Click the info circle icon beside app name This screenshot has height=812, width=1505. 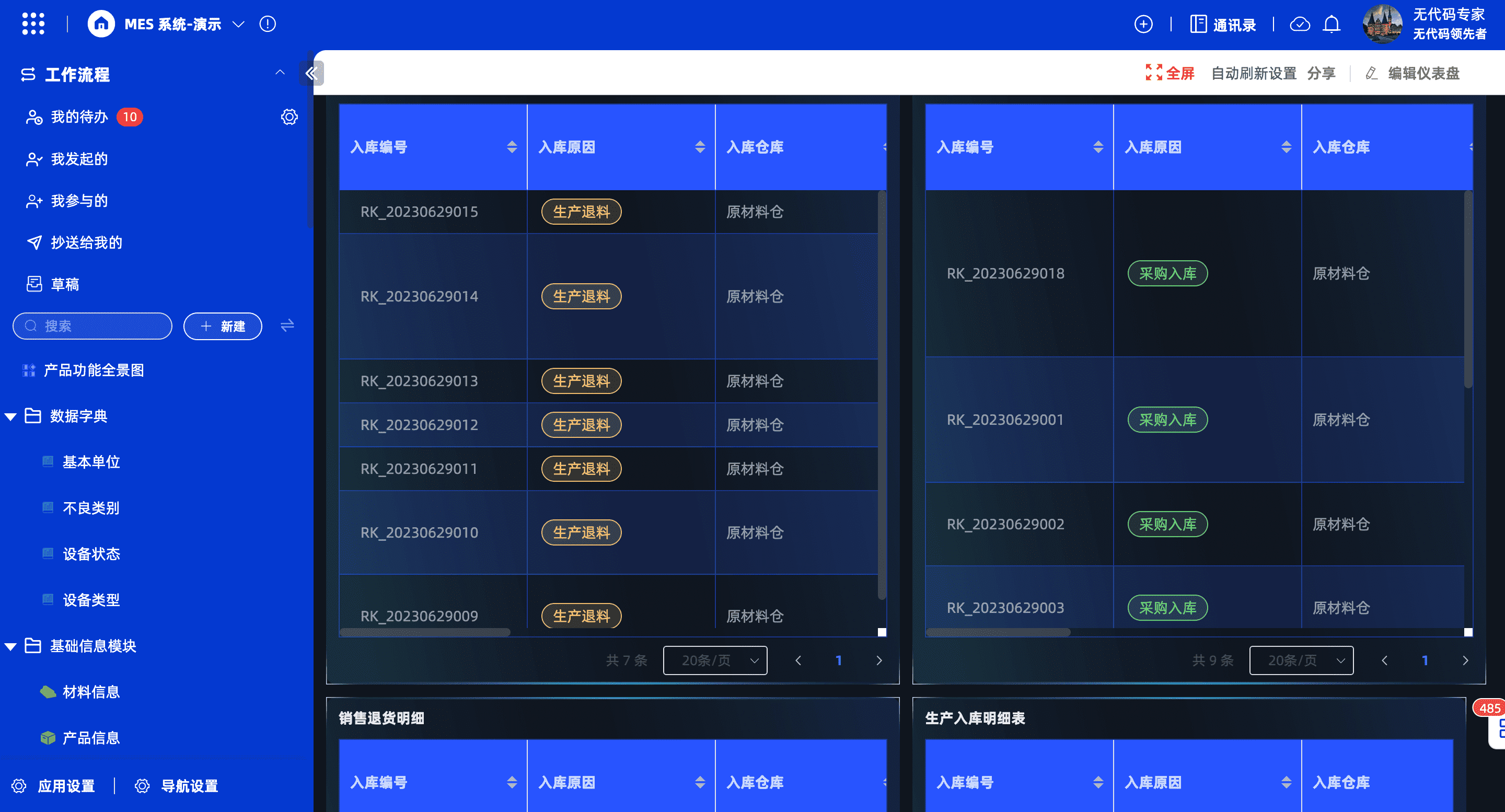tap(268, 24)
